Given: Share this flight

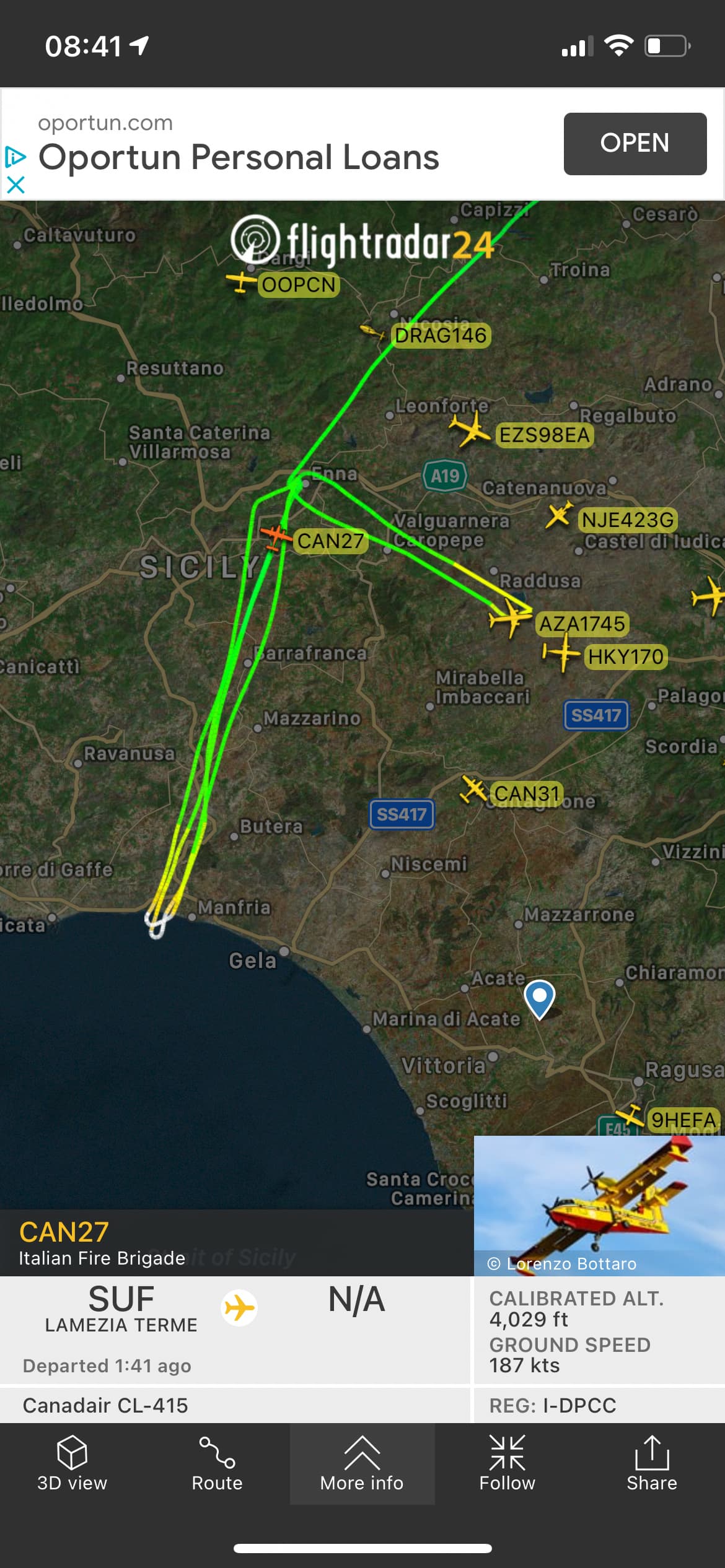Looking at the screenshot, I should [x=652, y=1463].
